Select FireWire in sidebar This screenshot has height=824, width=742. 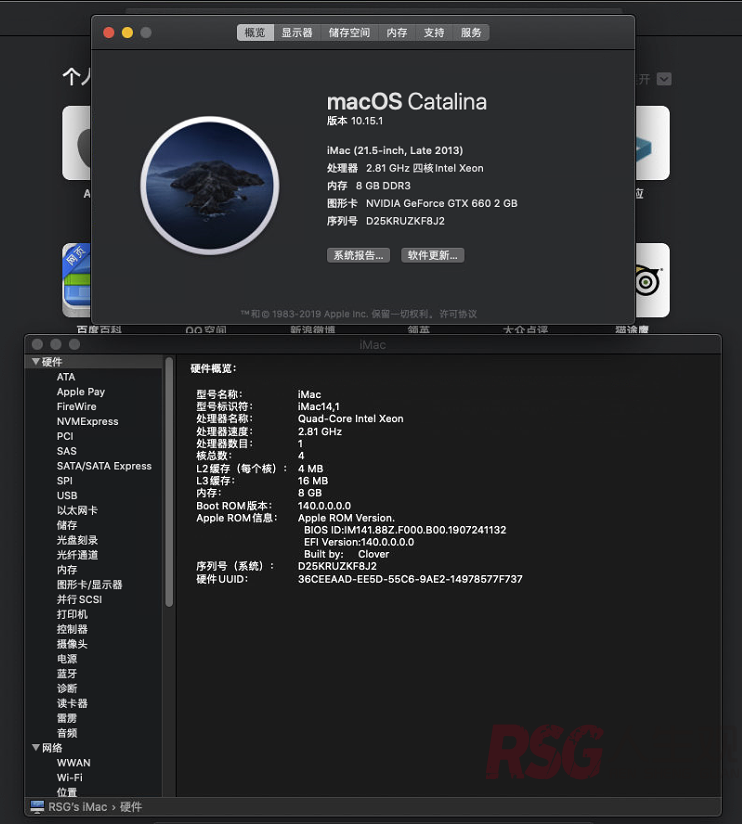[77, 406]
